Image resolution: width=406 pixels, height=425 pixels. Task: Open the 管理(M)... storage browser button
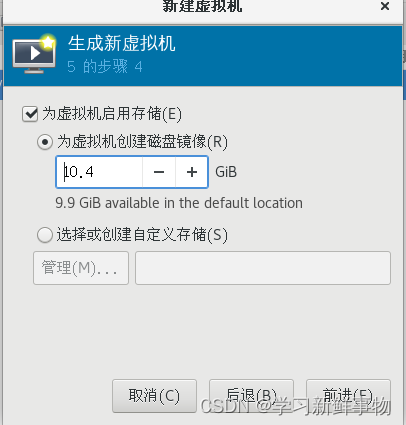click(81, 268)
